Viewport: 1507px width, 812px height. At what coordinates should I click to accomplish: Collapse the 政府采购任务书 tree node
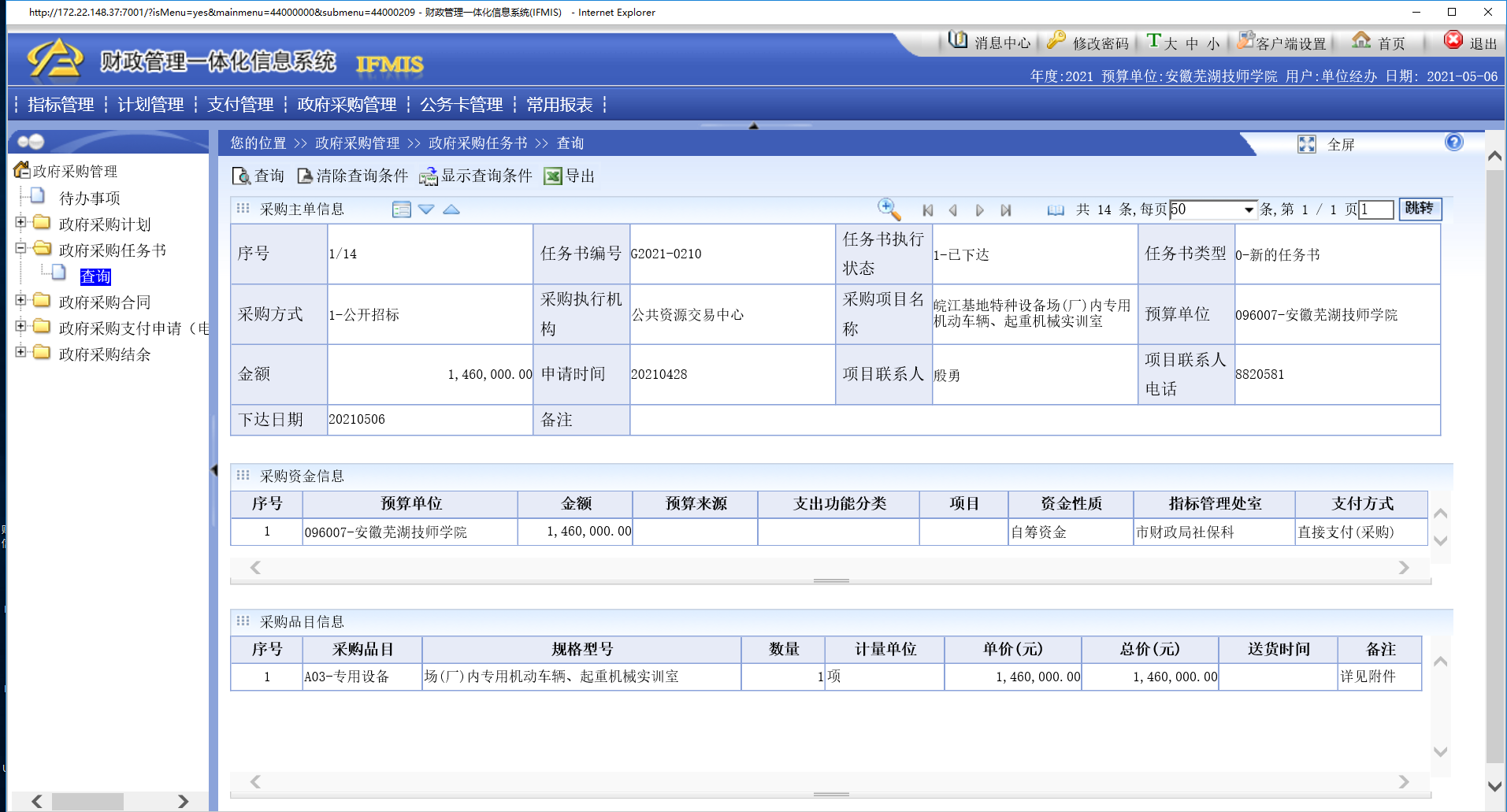[x=21, y=248]
